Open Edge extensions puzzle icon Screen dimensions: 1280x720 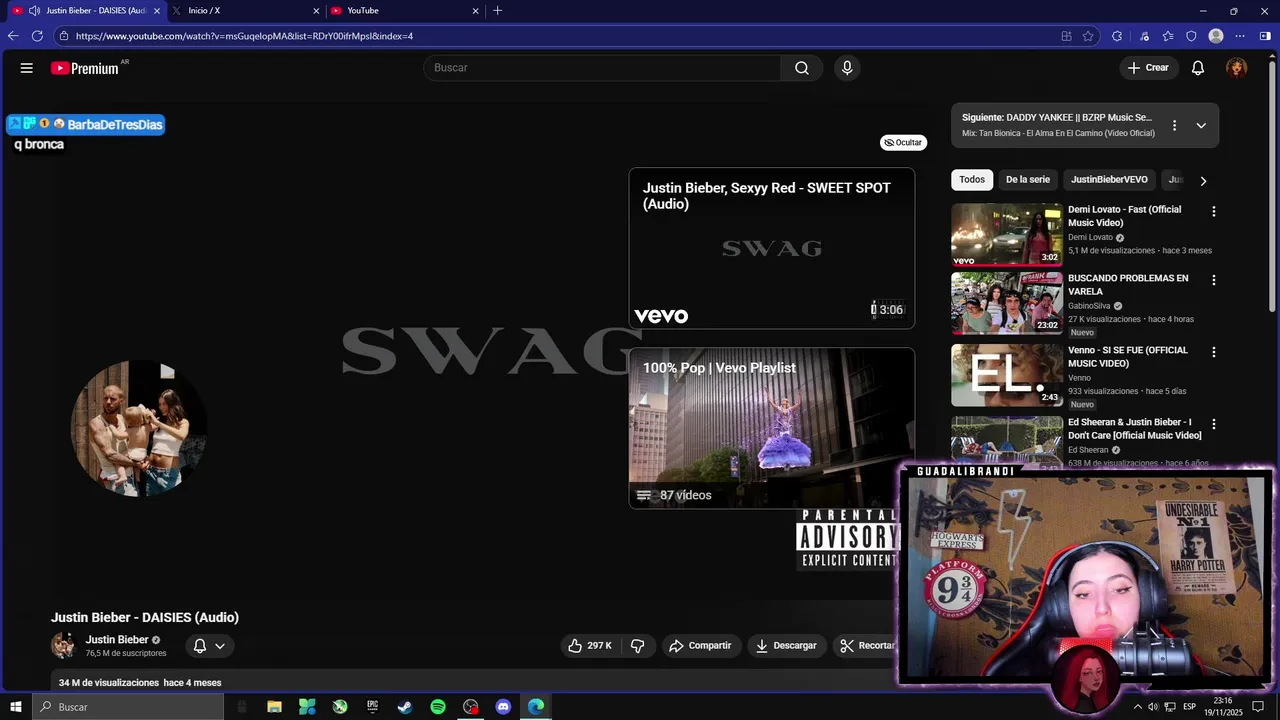click(1117, 36)
